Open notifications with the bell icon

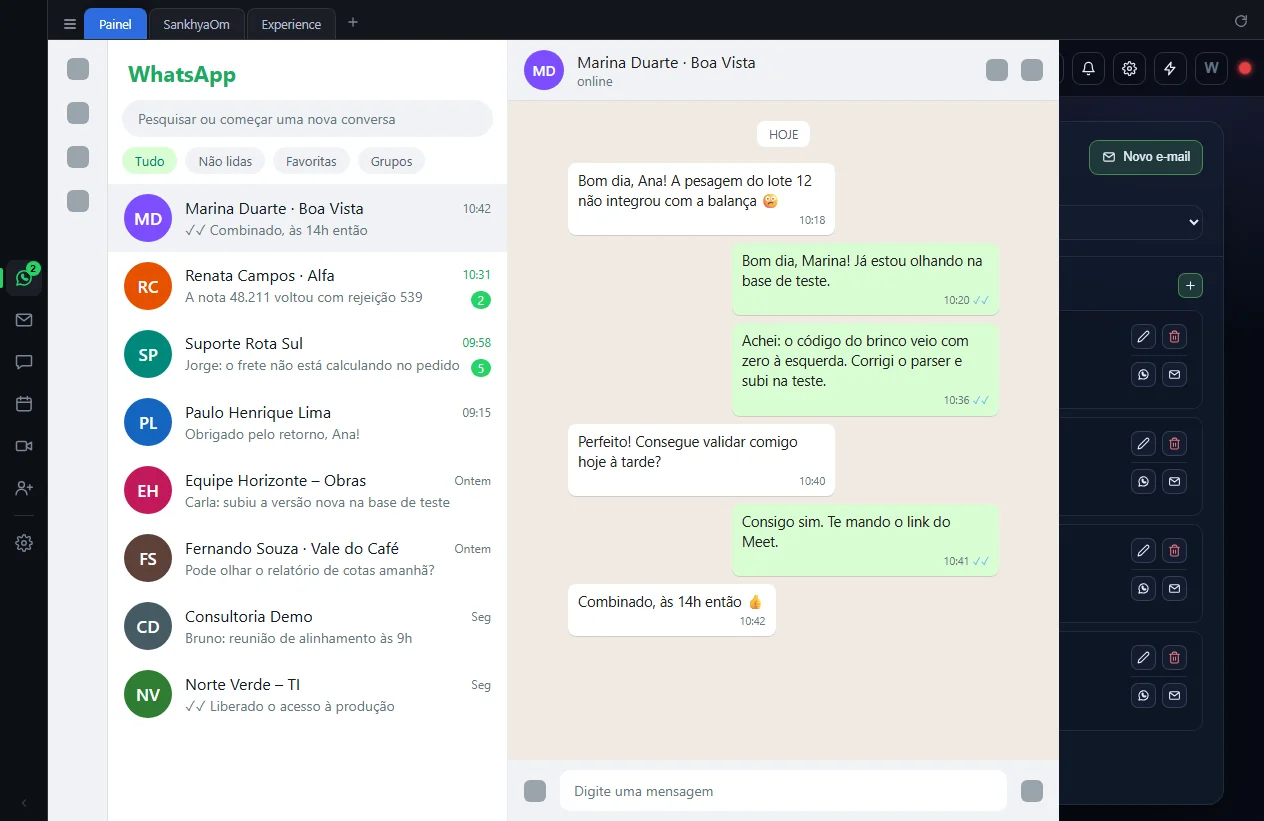[x=1088, y=68]
